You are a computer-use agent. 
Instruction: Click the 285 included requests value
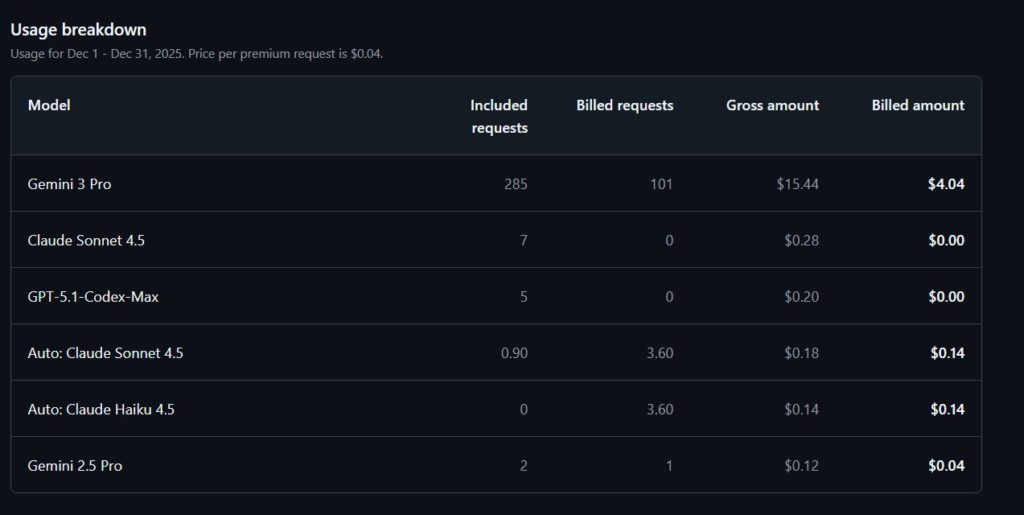(515, 184)
